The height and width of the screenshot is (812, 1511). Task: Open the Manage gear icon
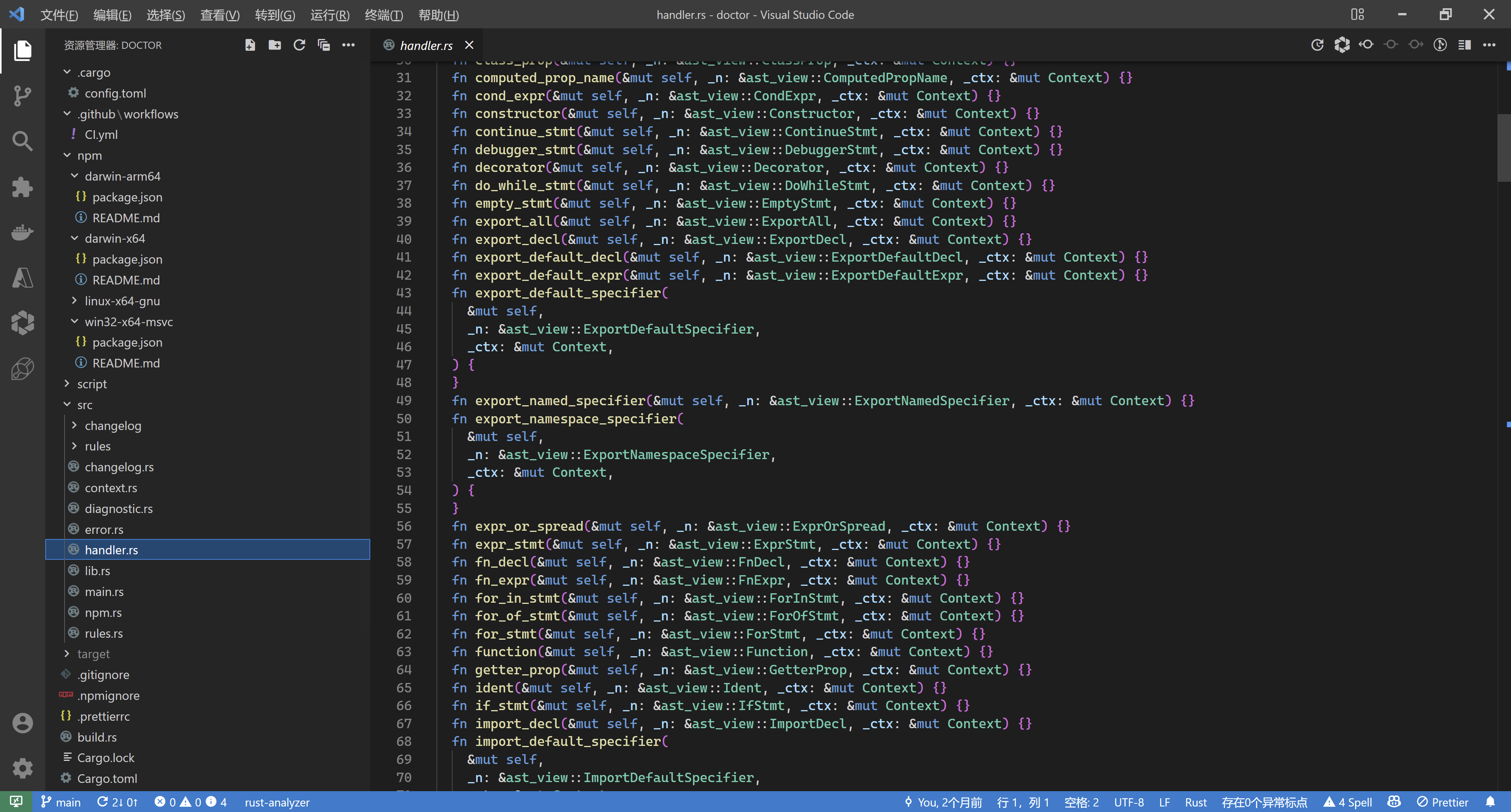(22, 768)
